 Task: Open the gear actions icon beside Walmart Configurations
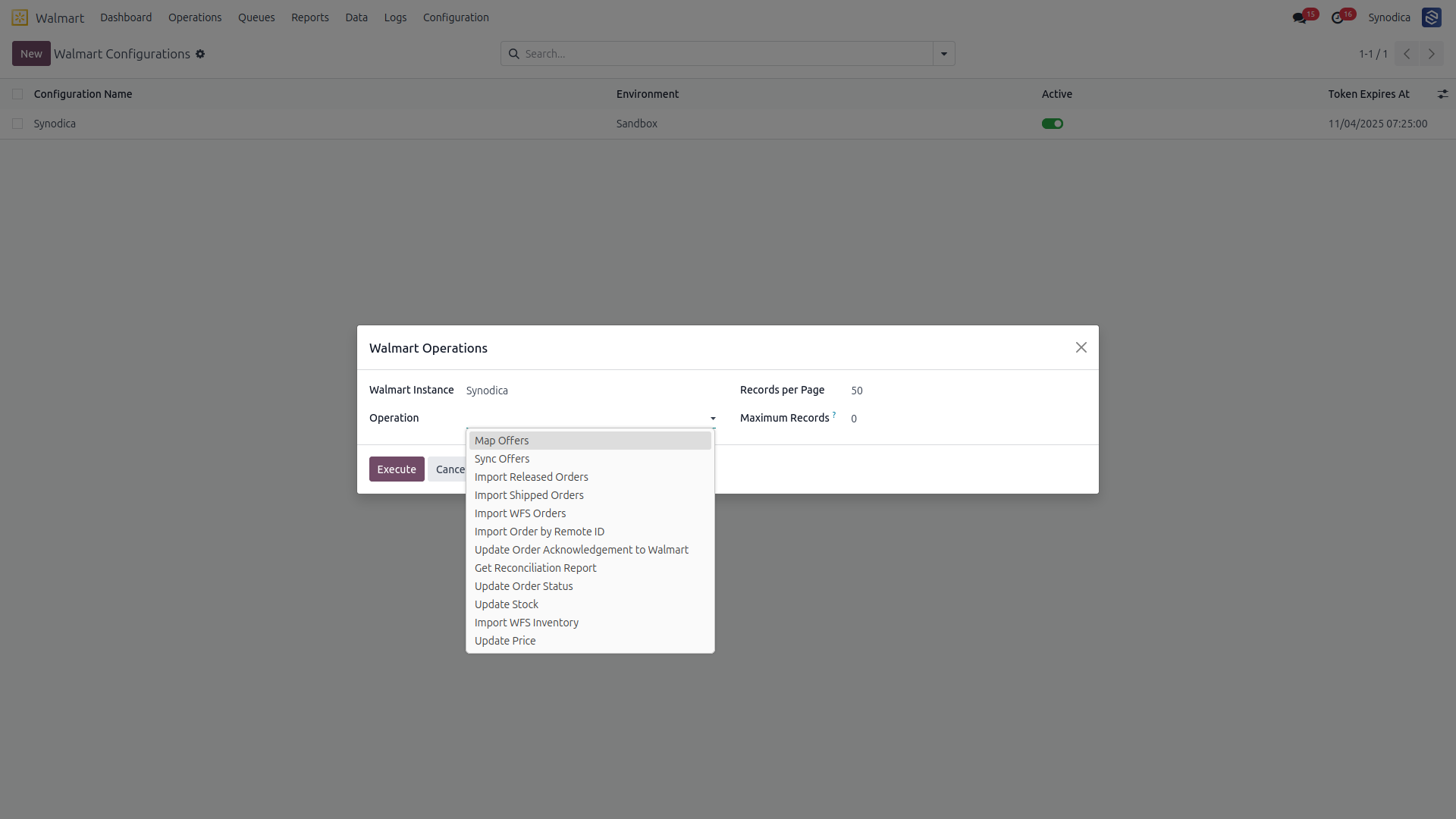200,54
